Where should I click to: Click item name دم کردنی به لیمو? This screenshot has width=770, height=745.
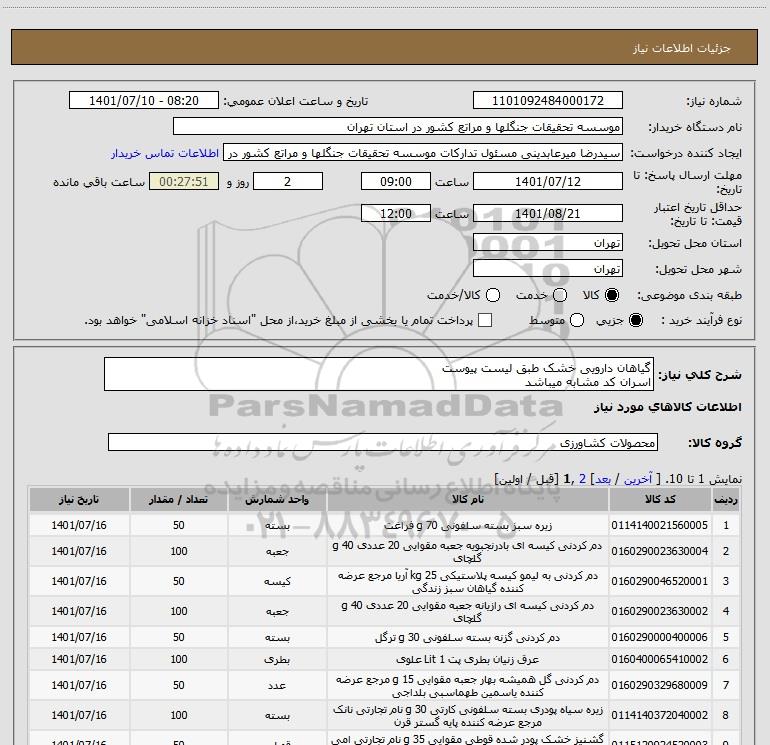tap(468, 582)
